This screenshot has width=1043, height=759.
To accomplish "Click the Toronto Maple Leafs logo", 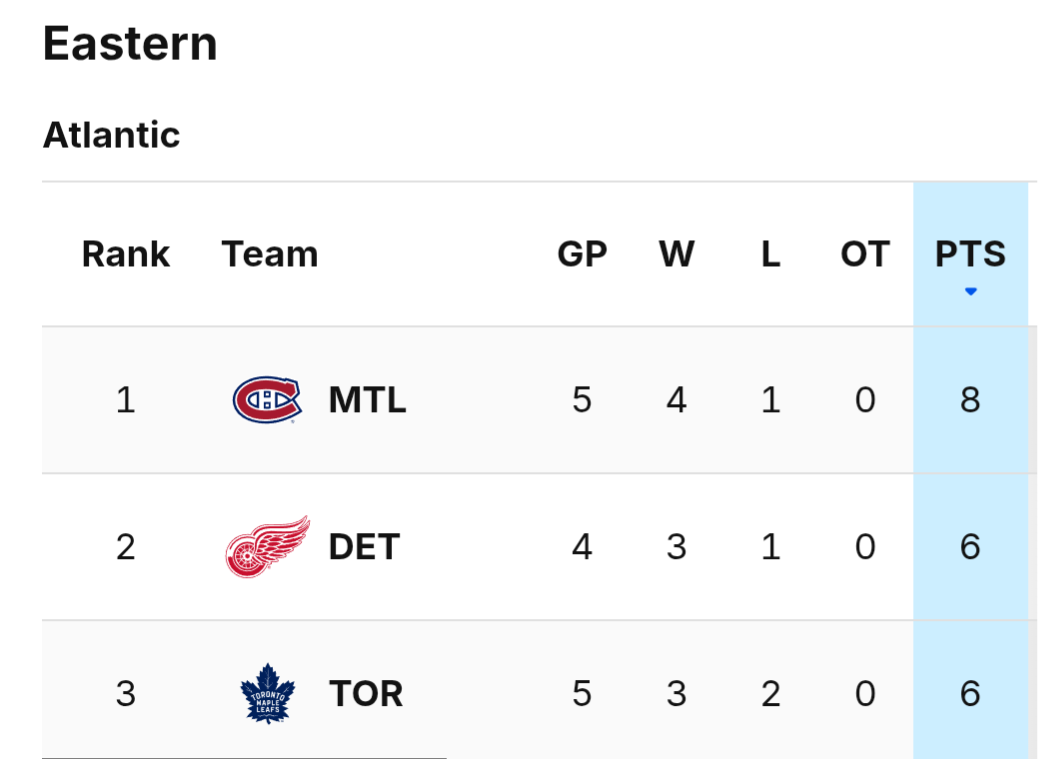I will tap(267, 693).
